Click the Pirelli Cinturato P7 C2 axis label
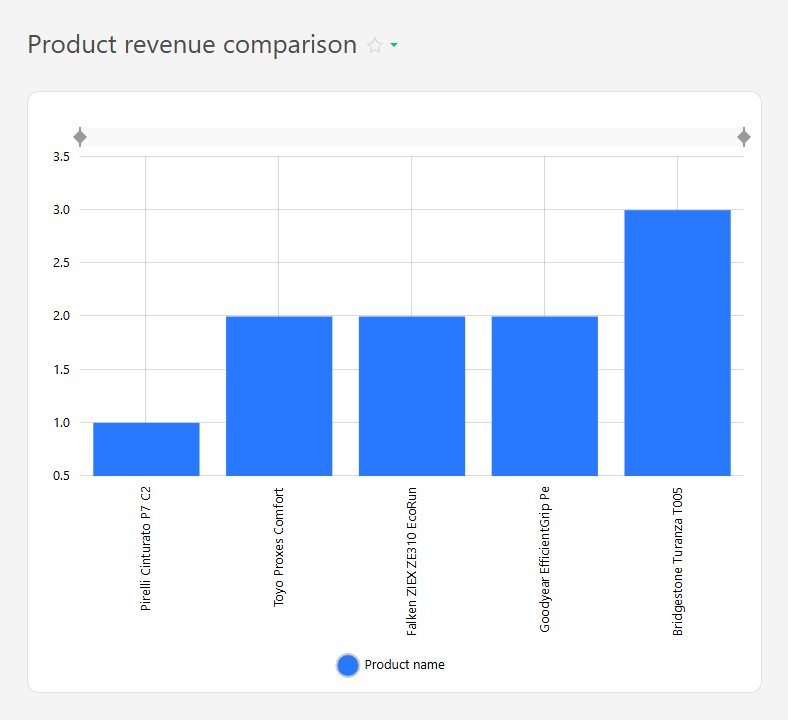The width and height of the screenshot is (788, 720). pyautogui.click(x=146, y=549)
